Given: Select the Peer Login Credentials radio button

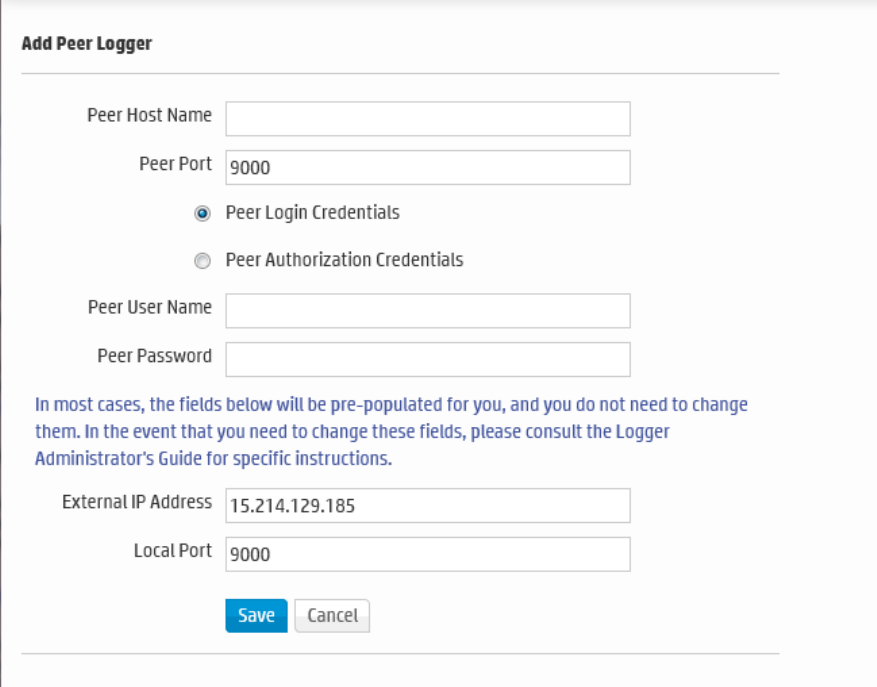Looking at the screenshot, I should click(203, 213).
